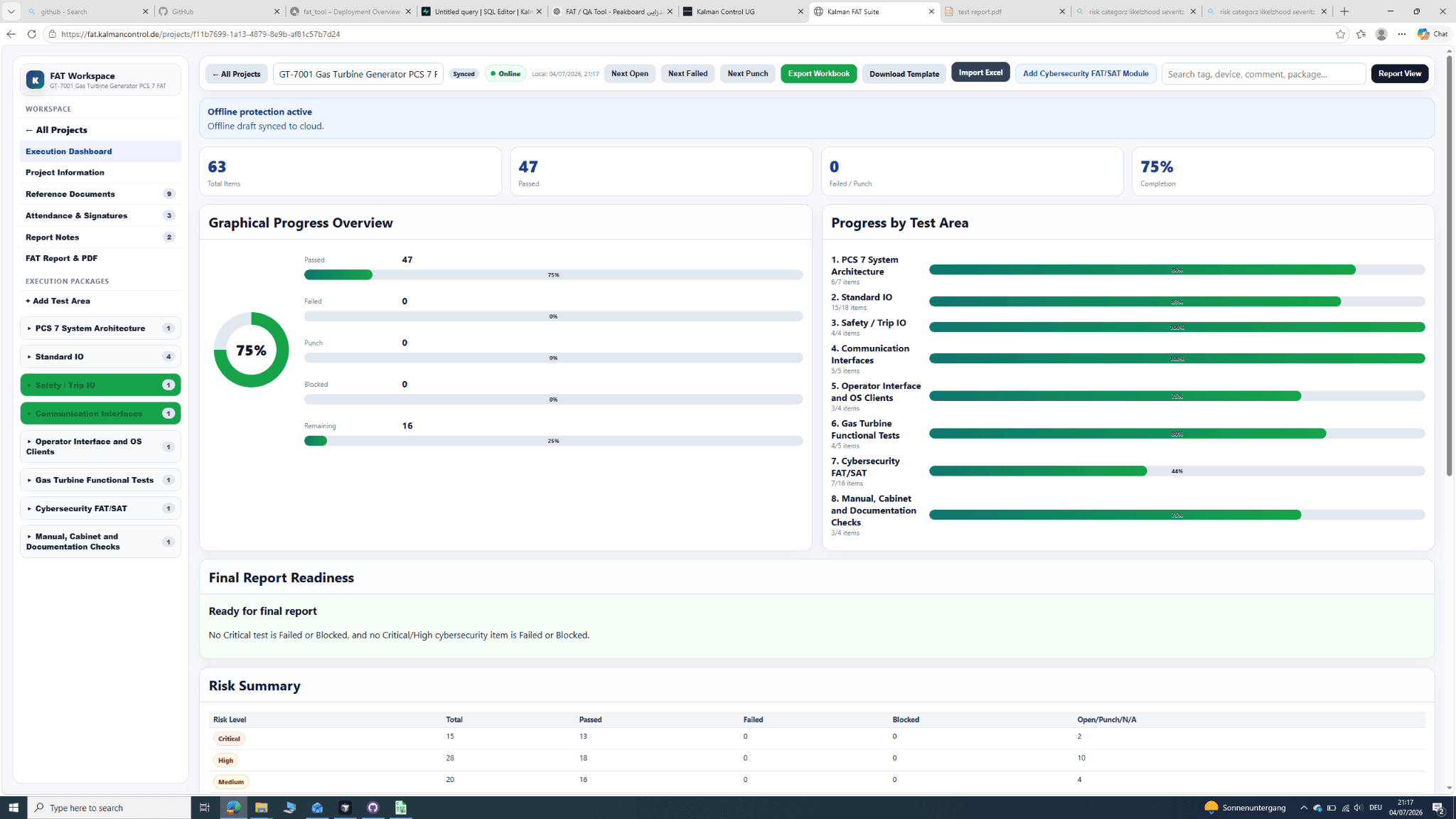
Task: Click the Cybersecurity FAT/SAT 44% progress bar
Action: 1177,471
